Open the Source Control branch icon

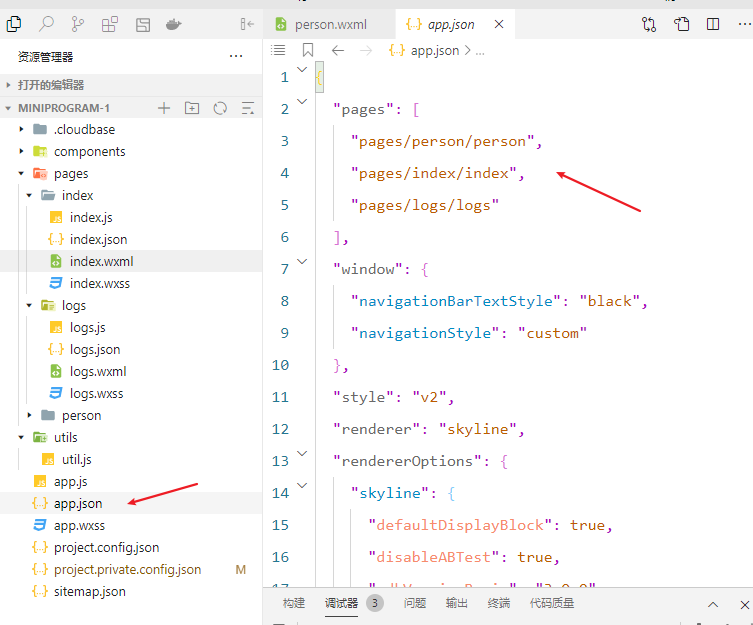77,24
